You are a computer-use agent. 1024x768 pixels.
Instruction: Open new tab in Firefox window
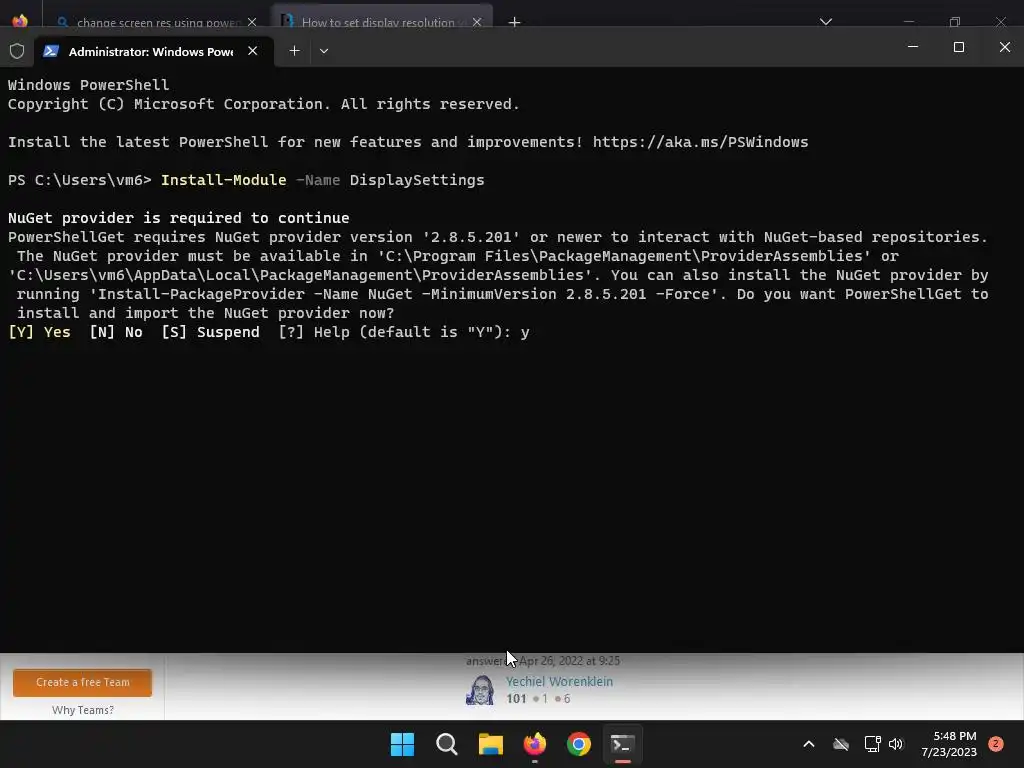(515, 22)
